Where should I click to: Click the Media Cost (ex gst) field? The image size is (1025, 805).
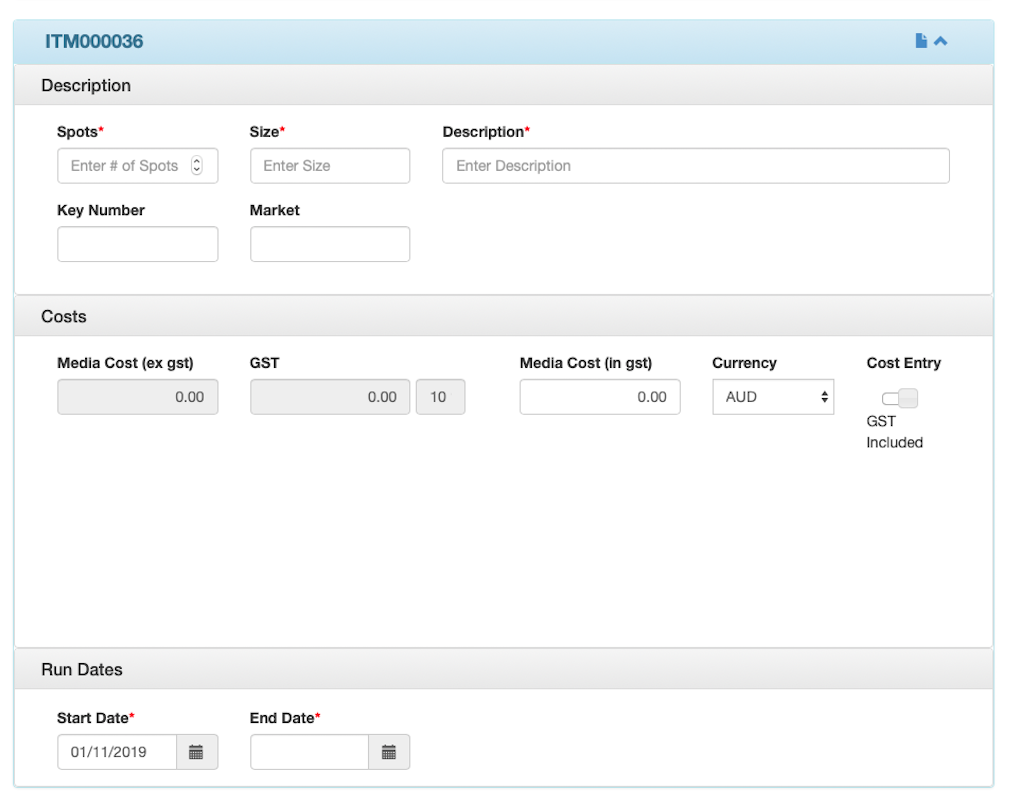coord(137,397)
